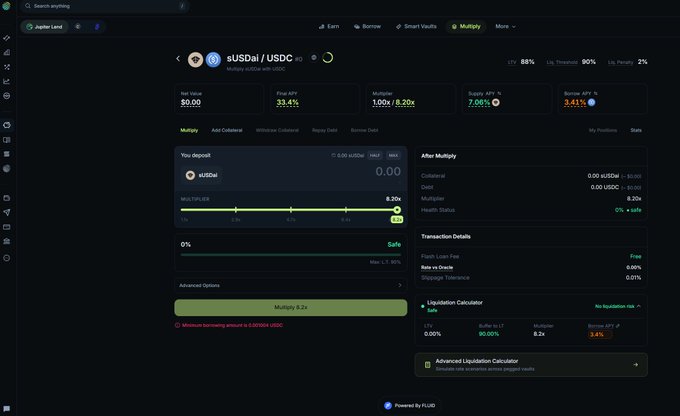Screen dimensions: 680x416
Task: Open the Stats tab
Action: pyautogui.click(x=636, y=130)
